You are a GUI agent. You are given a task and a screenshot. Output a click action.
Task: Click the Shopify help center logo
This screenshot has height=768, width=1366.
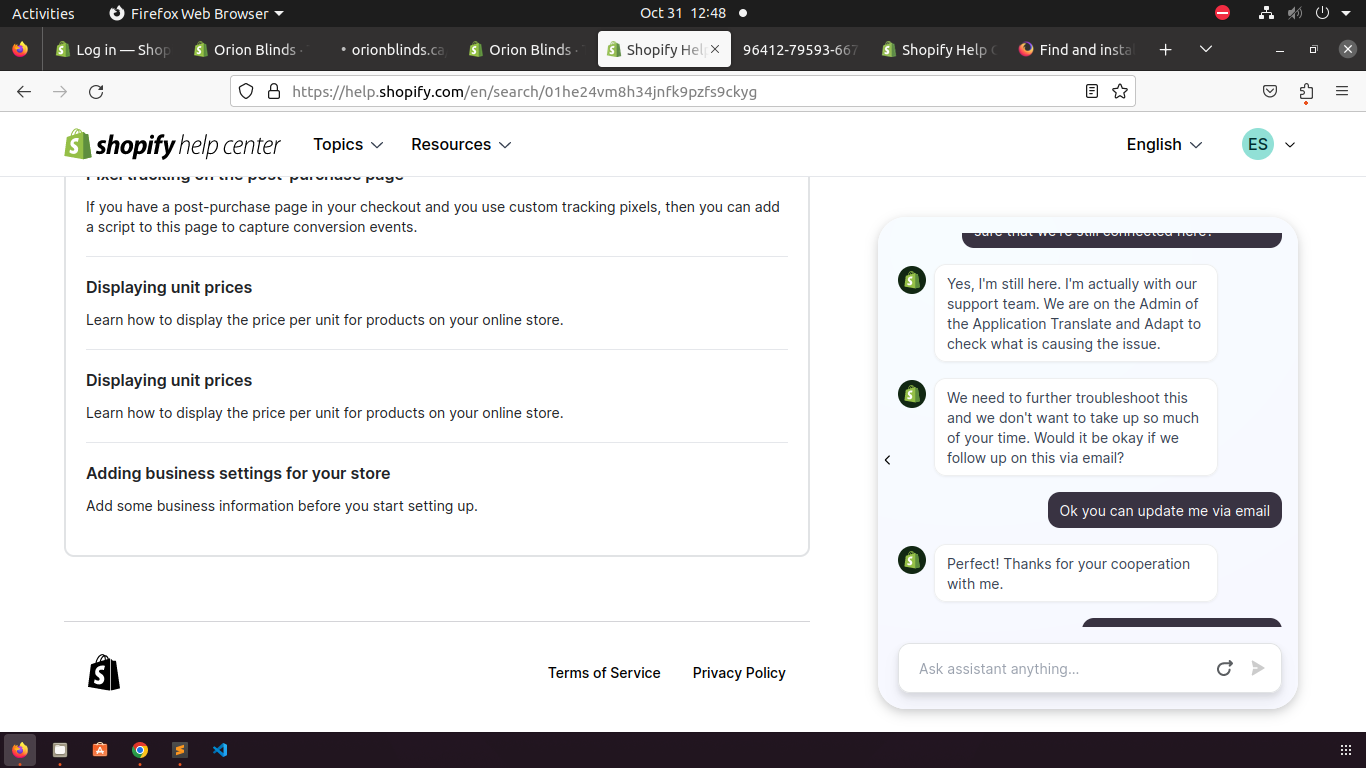pos(172,145)
